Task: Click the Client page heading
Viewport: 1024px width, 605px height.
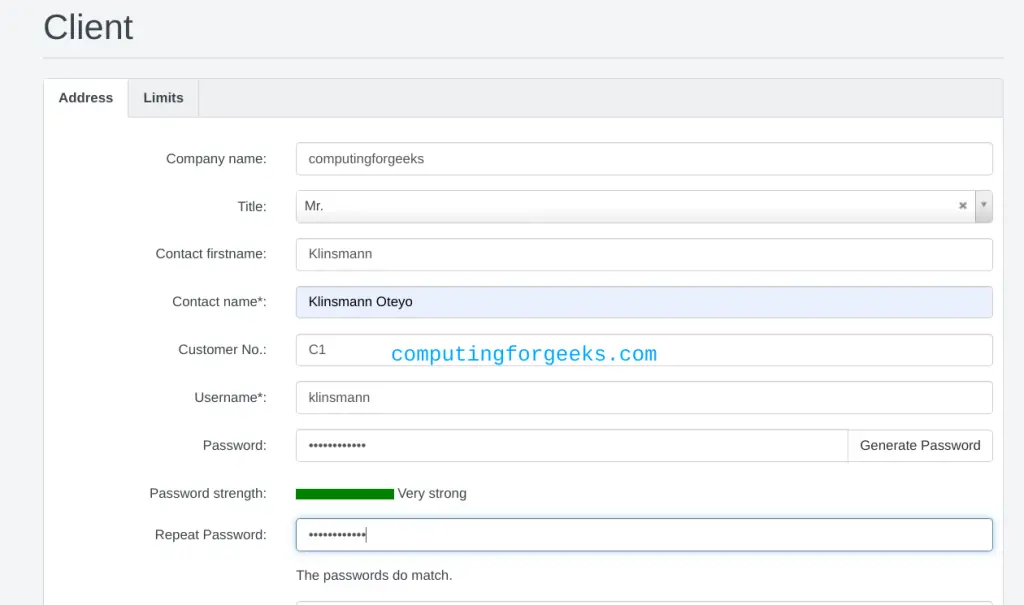Action: pyautogui.click(x=88, y=27)
